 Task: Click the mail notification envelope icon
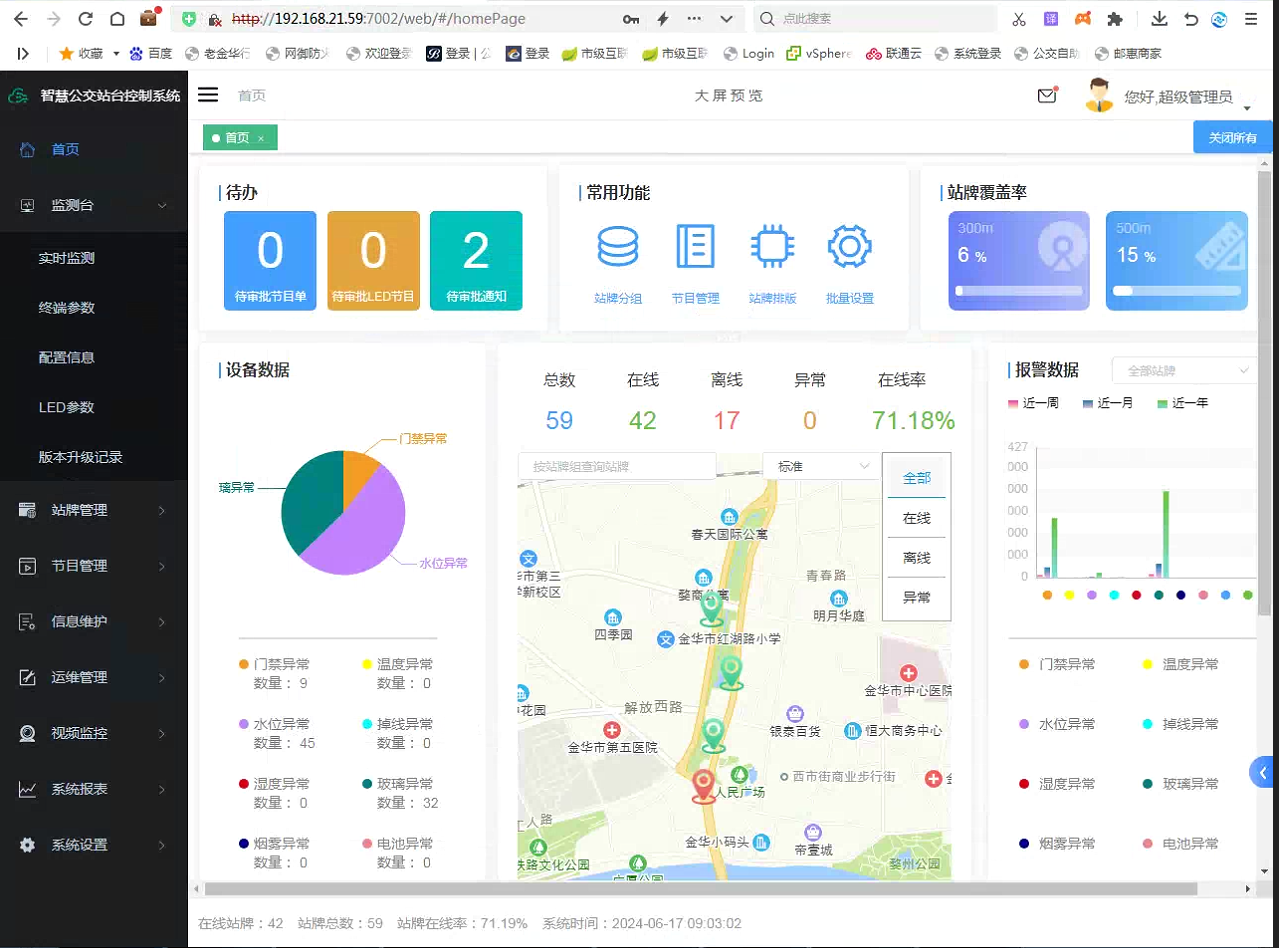1046,96
